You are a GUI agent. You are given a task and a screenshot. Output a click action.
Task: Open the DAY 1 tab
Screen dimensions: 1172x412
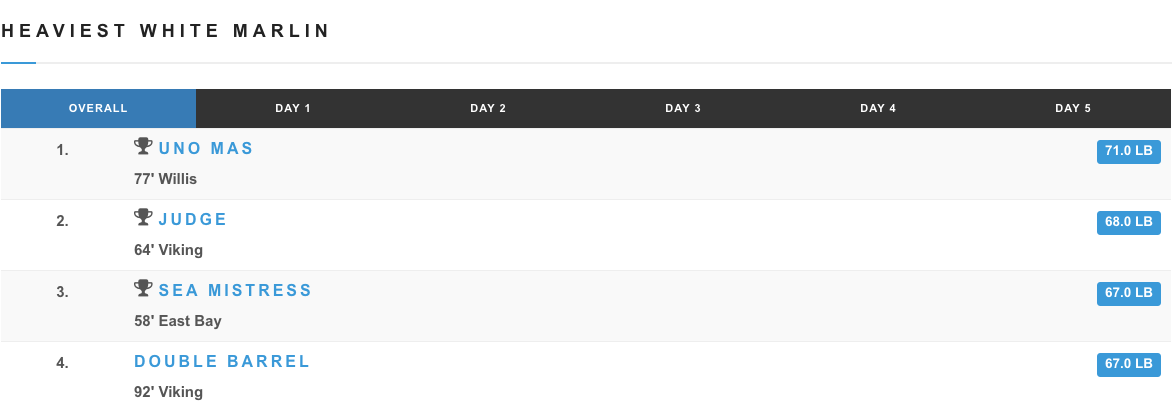click(x=293, y=108)
